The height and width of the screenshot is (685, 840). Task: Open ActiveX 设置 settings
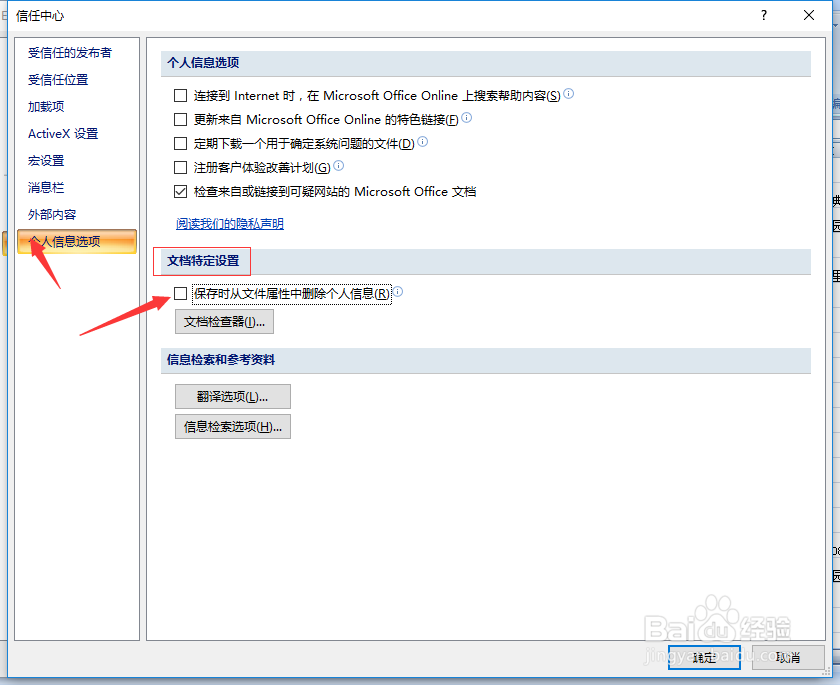(x=63, y=133)
